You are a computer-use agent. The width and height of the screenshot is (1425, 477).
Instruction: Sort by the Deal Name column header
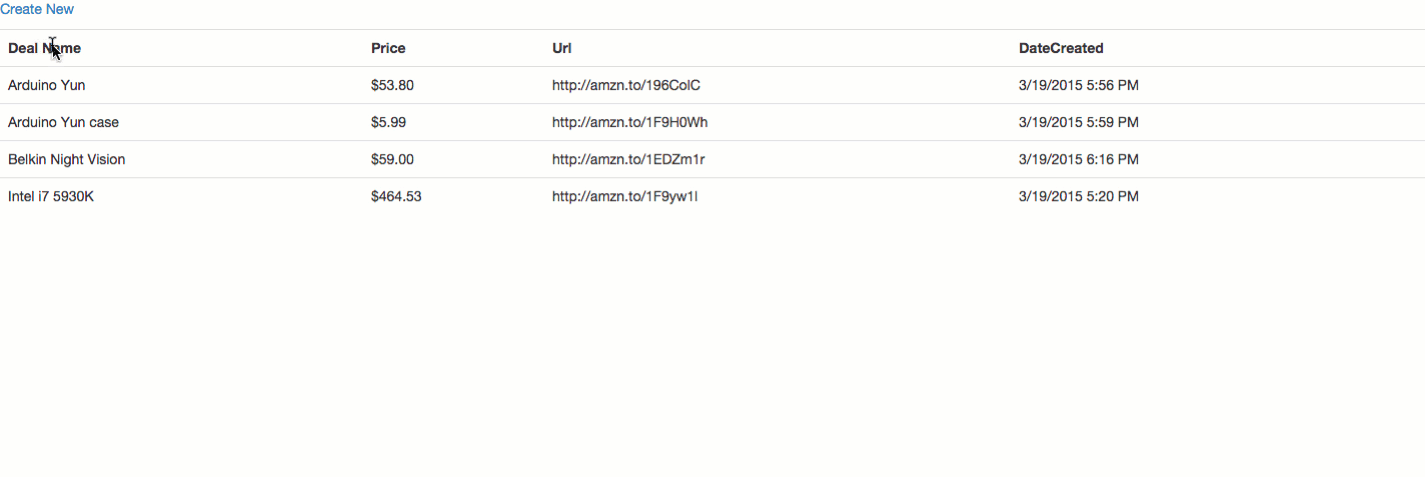(45, 48)
